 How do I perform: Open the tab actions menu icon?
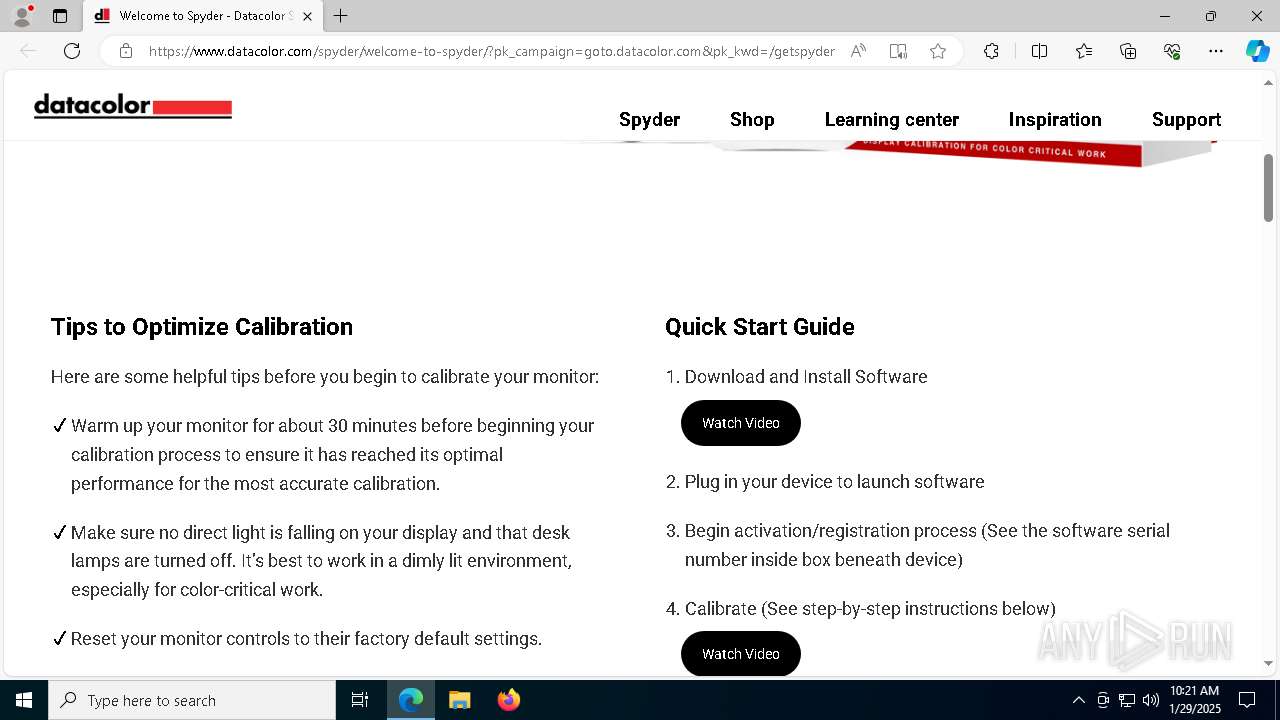tap(60, 16)
